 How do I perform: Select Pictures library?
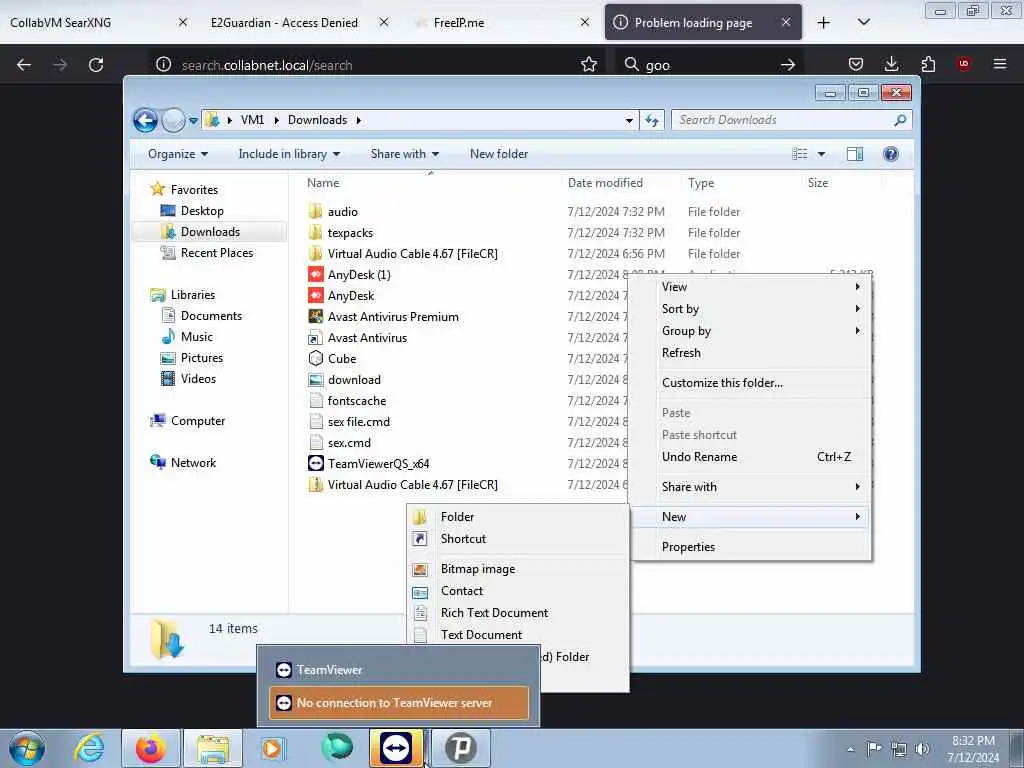click(x=202, y=358)
